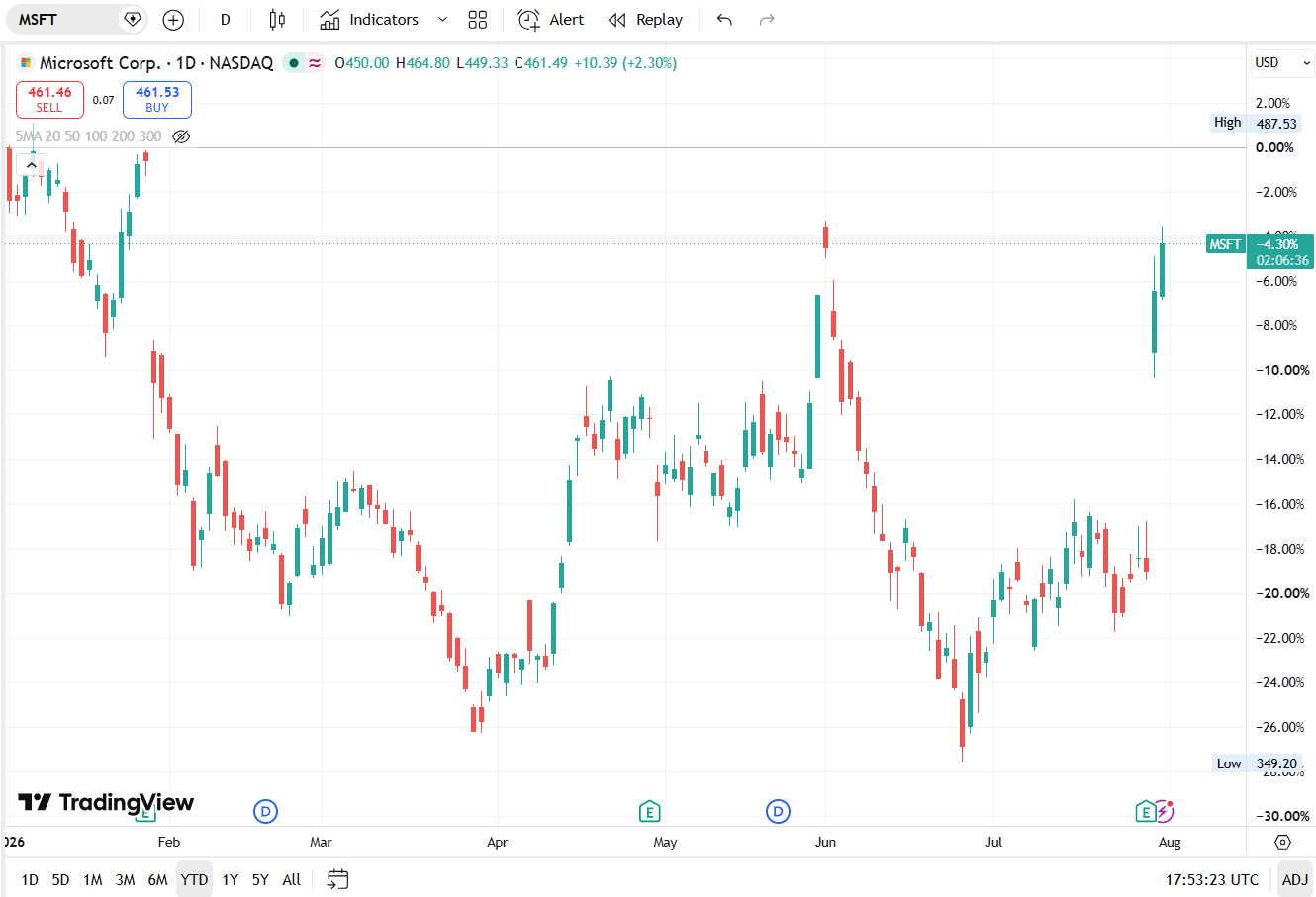Screen dimensions: 1316x897
Task: Click the Microsoft logo in the legend
Action: pos(26,63)
